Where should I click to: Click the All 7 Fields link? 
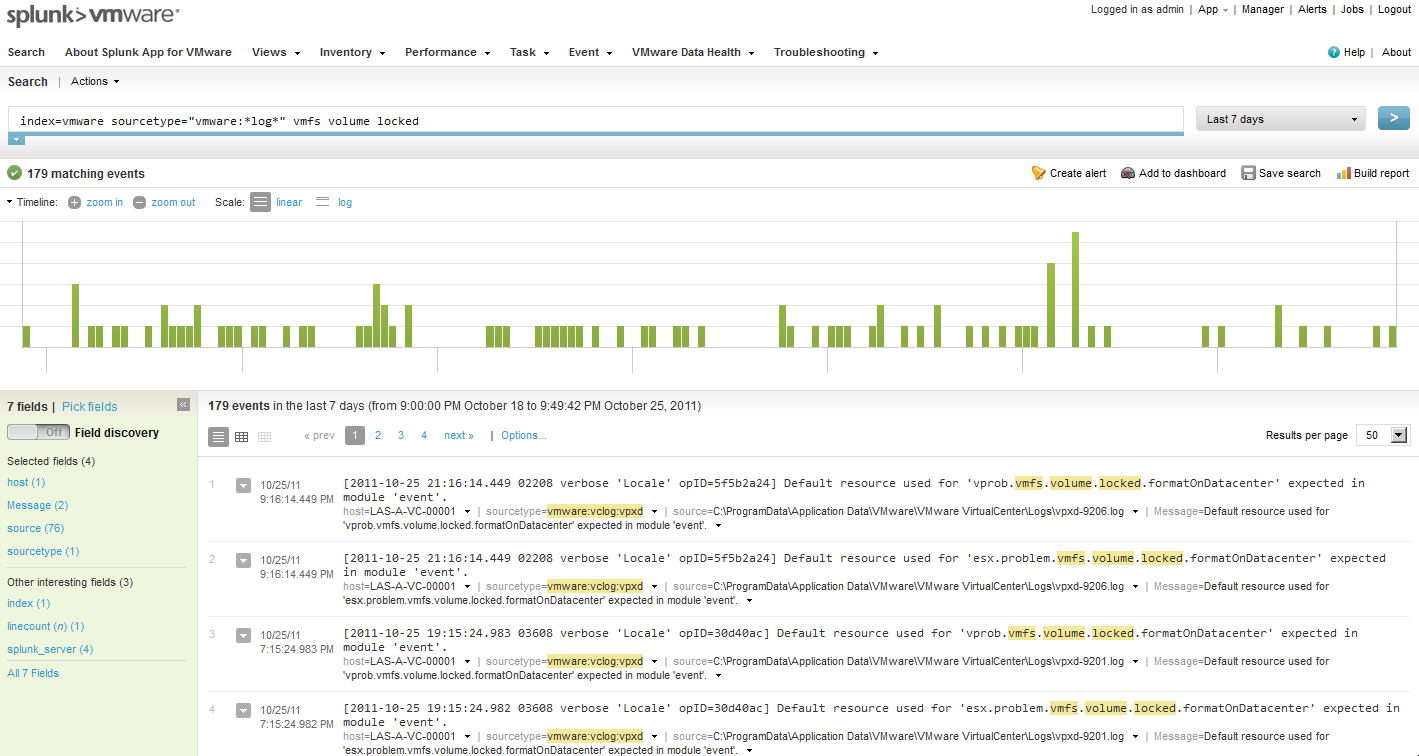pos(33,673)
